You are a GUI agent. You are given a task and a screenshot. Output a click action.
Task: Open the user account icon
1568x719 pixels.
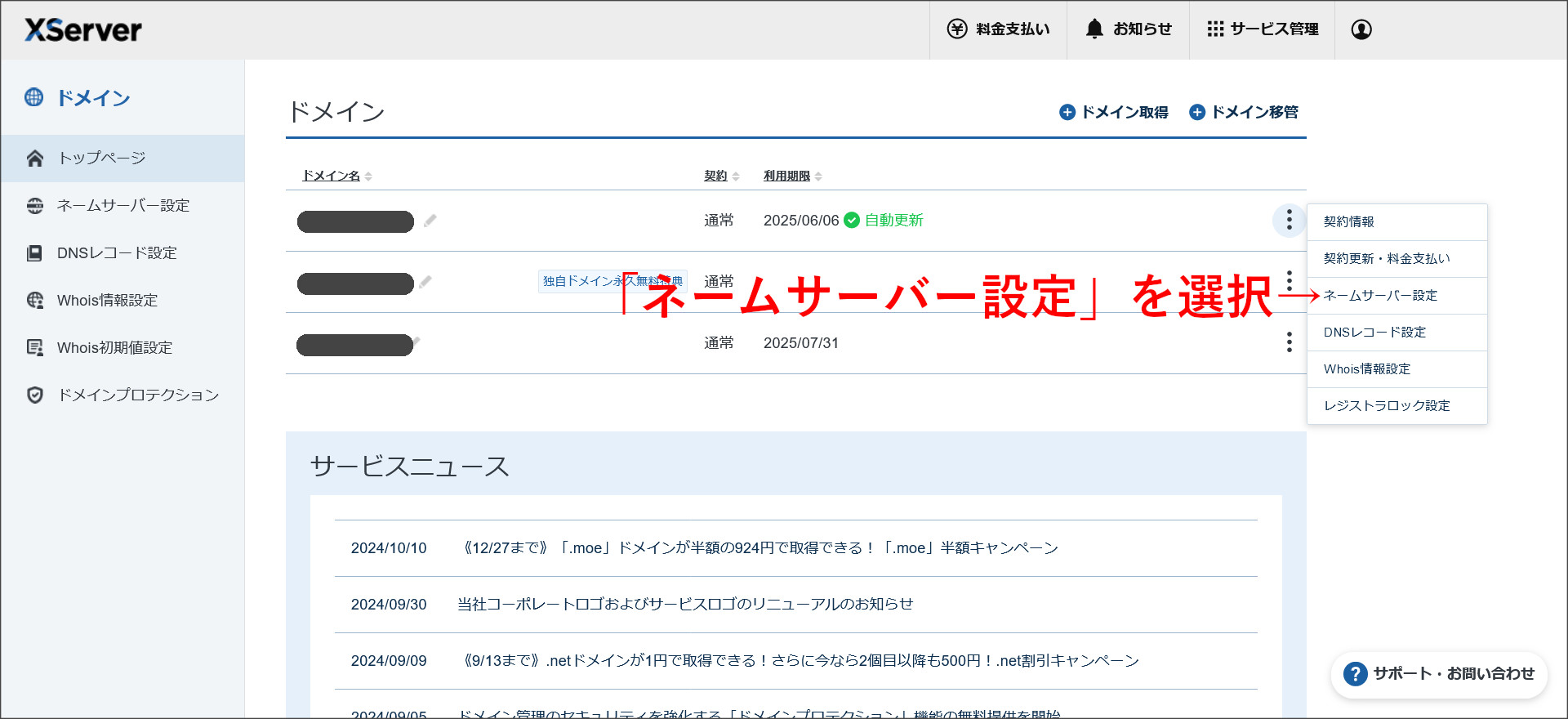[1361, 29]
